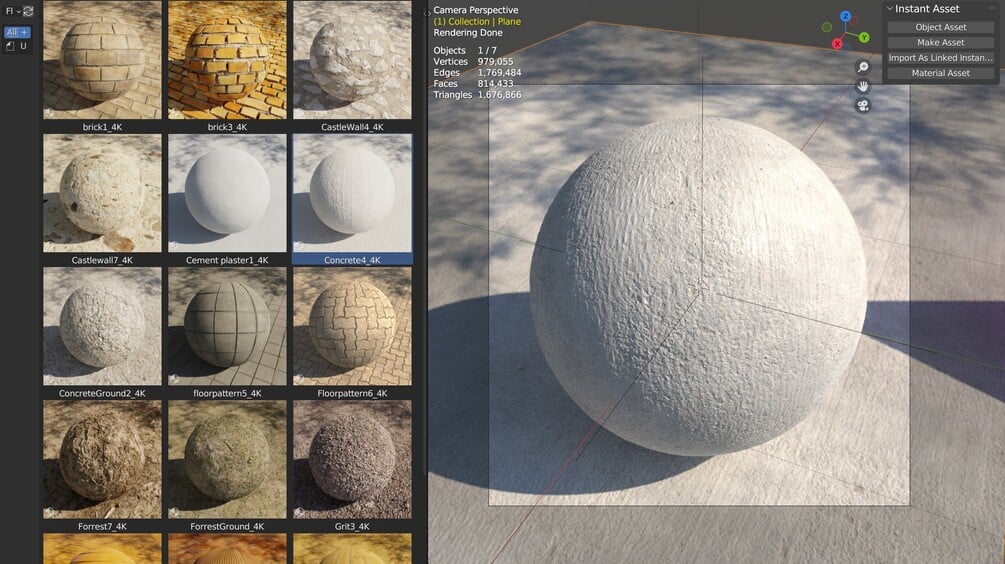
Task: Click the Make Asset button
Action: coord(940,42)
